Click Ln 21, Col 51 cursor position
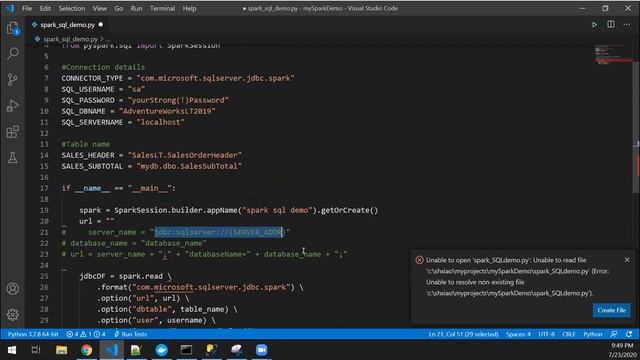Image resolution: width=640 pixels, height=360 pixels. [x=463, y=334]
